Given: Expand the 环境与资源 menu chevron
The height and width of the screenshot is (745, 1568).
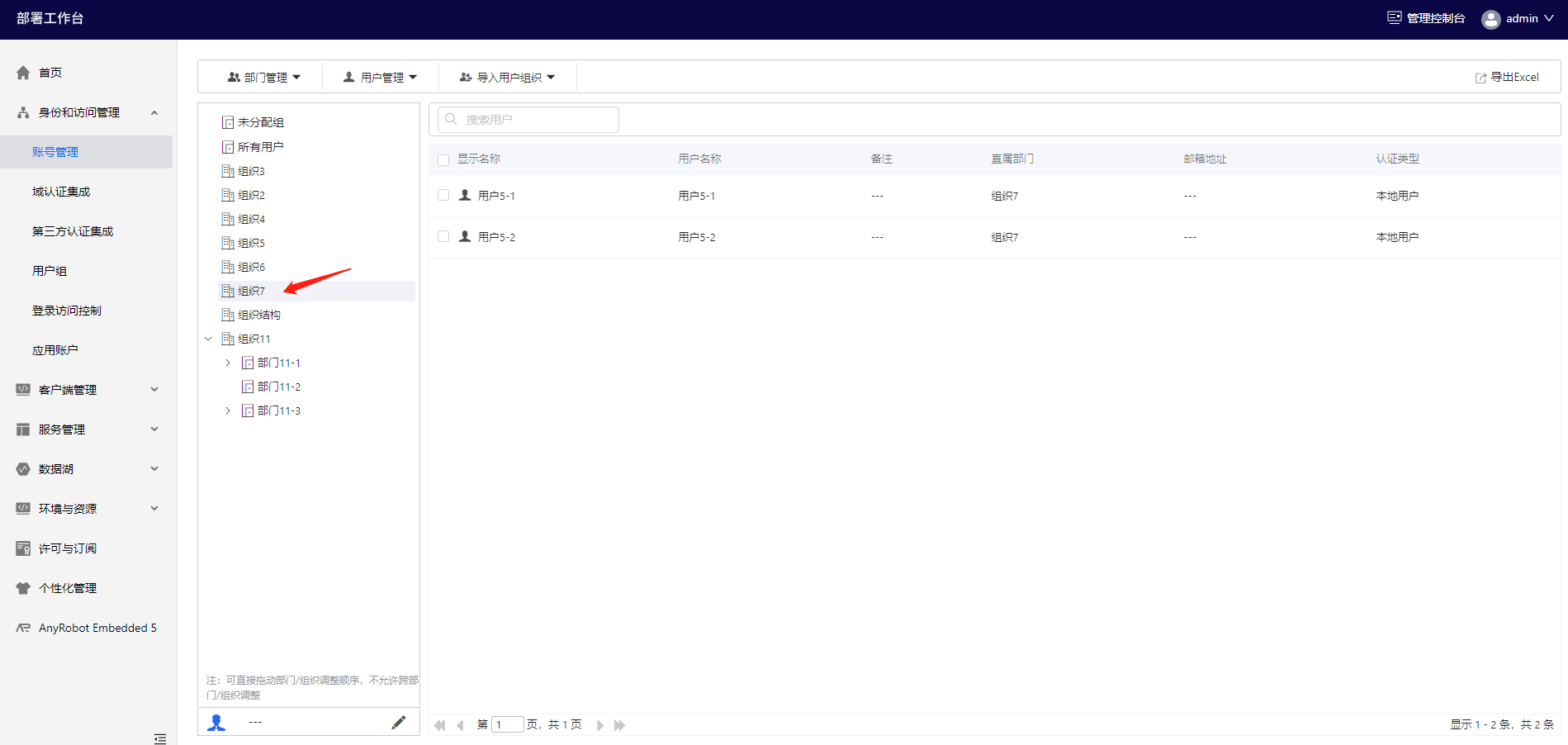Looking at the screenshot, I should (x=154, y=509).
